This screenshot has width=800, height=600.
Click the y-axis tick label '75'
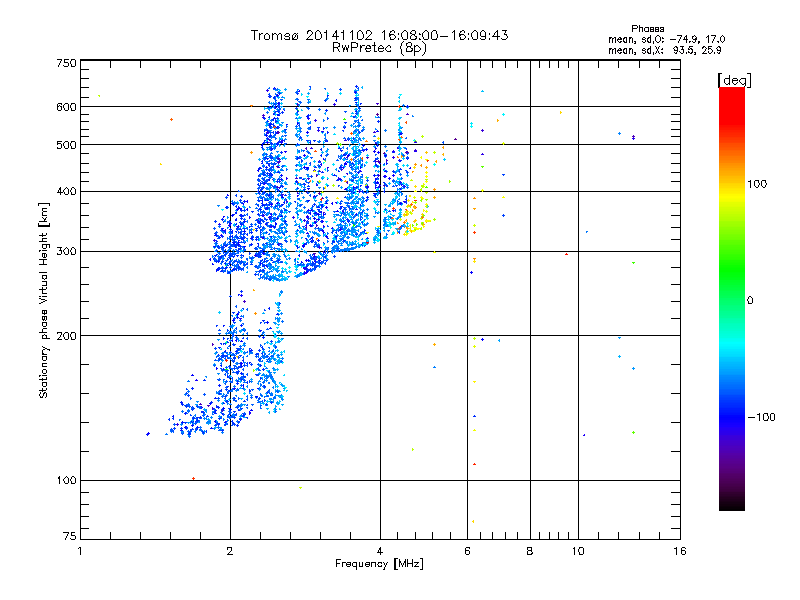[x=70, y=536]
